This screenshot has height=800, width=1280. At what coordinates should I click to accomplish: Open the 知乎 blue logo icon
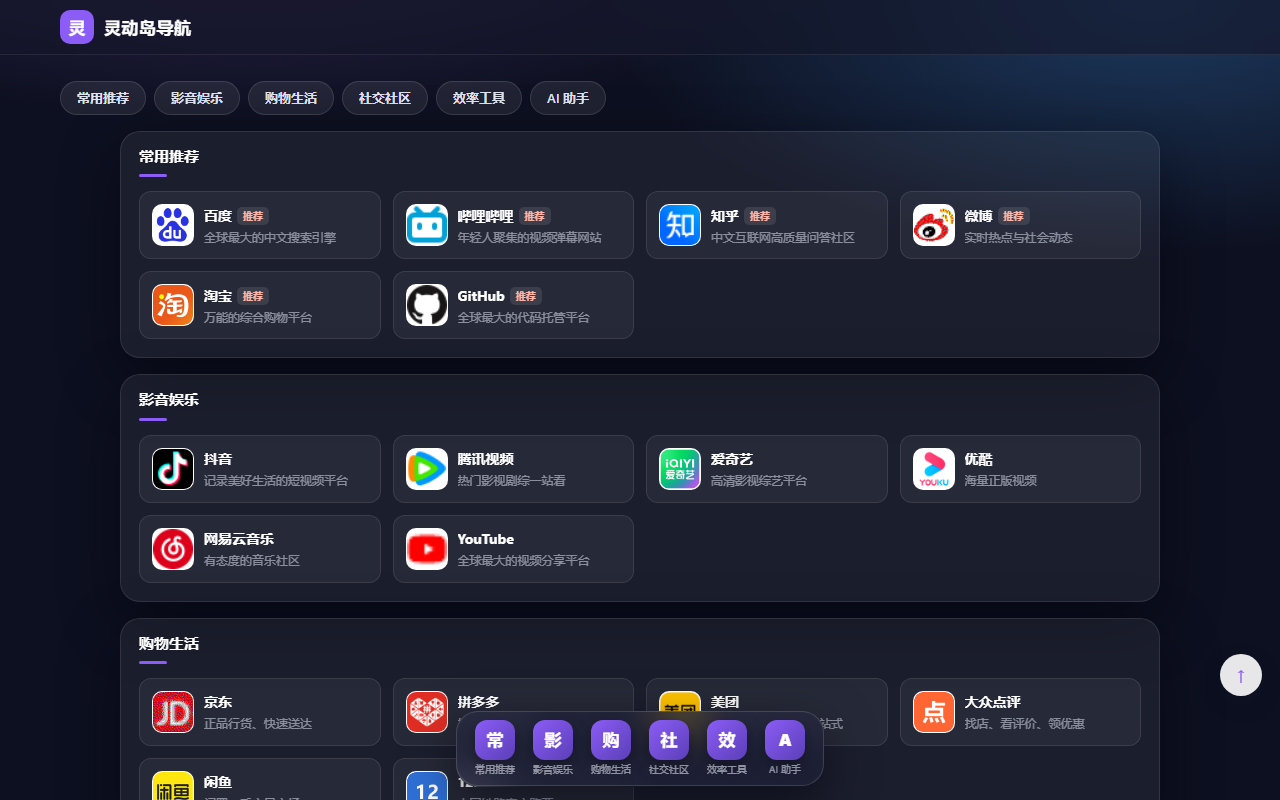(680, 225)
